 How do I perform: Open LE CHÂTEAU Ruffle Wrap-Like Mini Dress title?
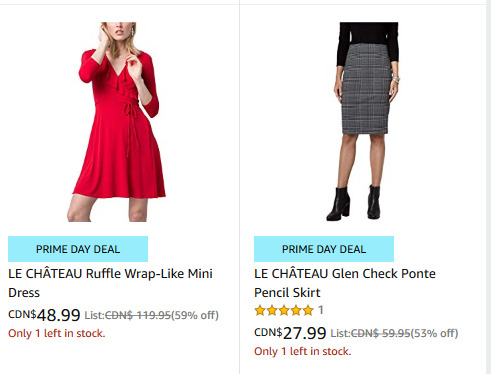coord(110,283)
